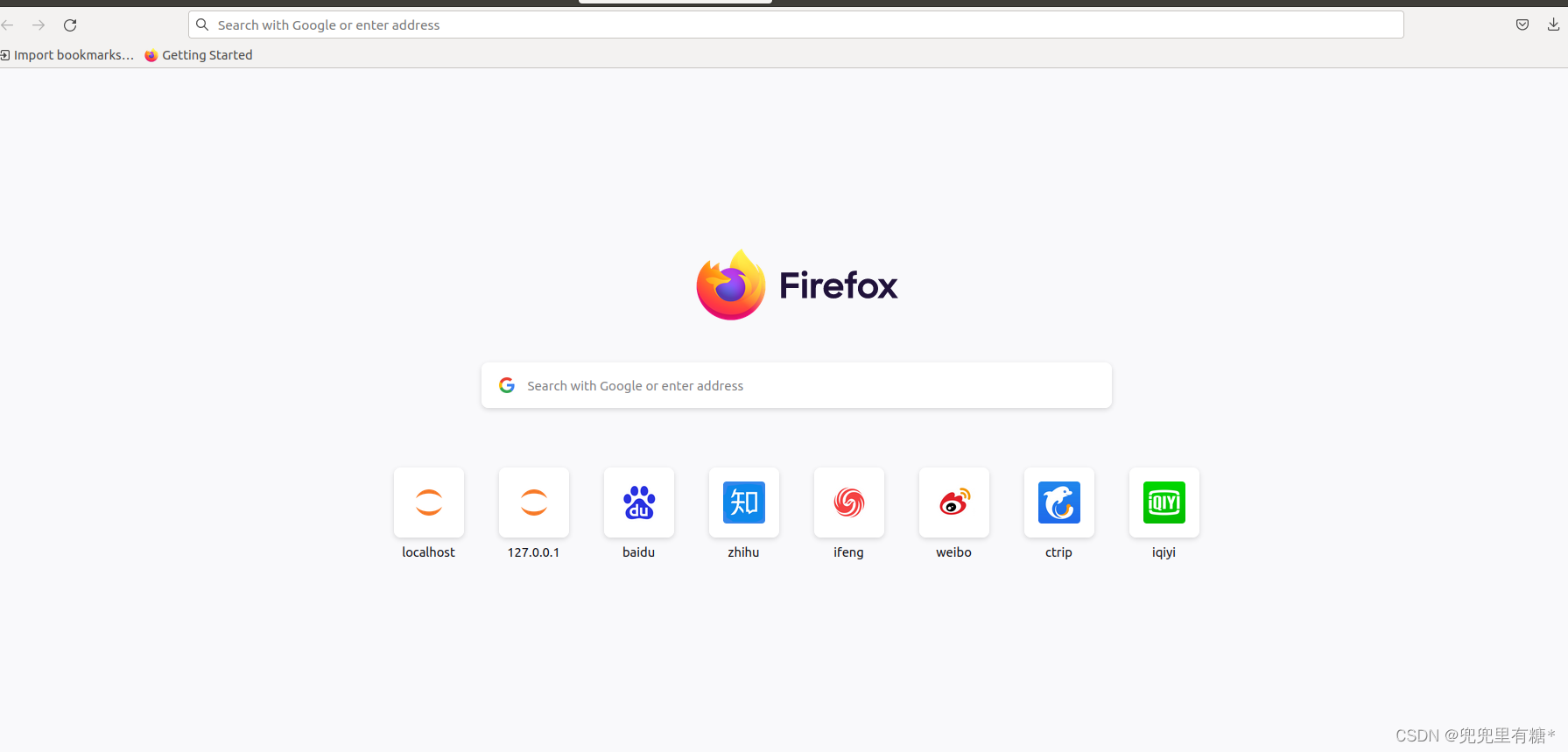Go back with the back arrow
This screenshot has width=1568, height=752.
tap(7, 25)
